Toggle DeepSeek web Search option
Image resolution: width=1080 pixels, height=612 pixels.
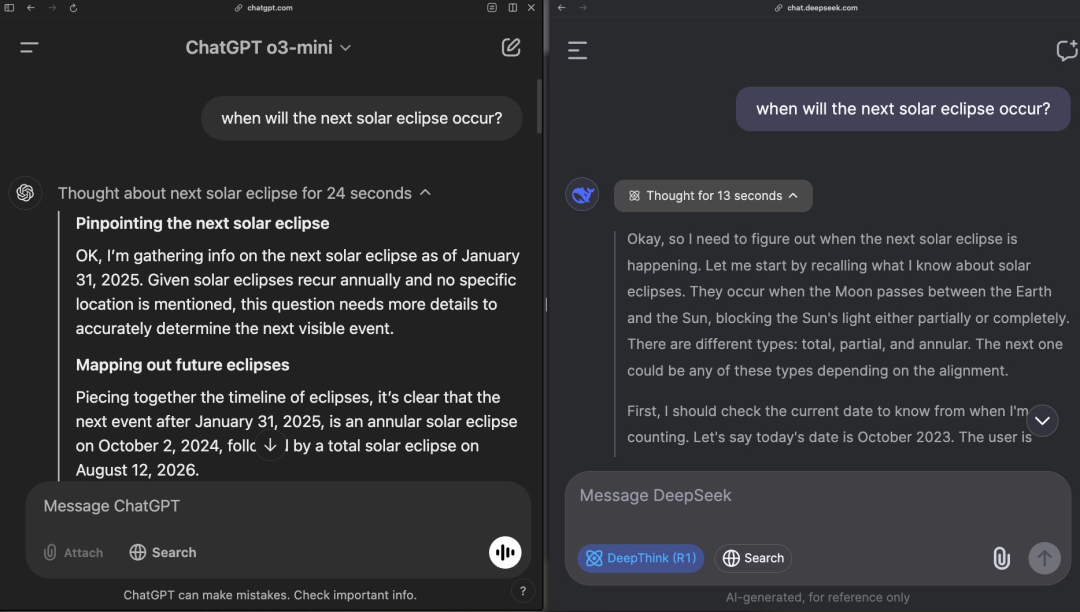click(x=753, y=558)
